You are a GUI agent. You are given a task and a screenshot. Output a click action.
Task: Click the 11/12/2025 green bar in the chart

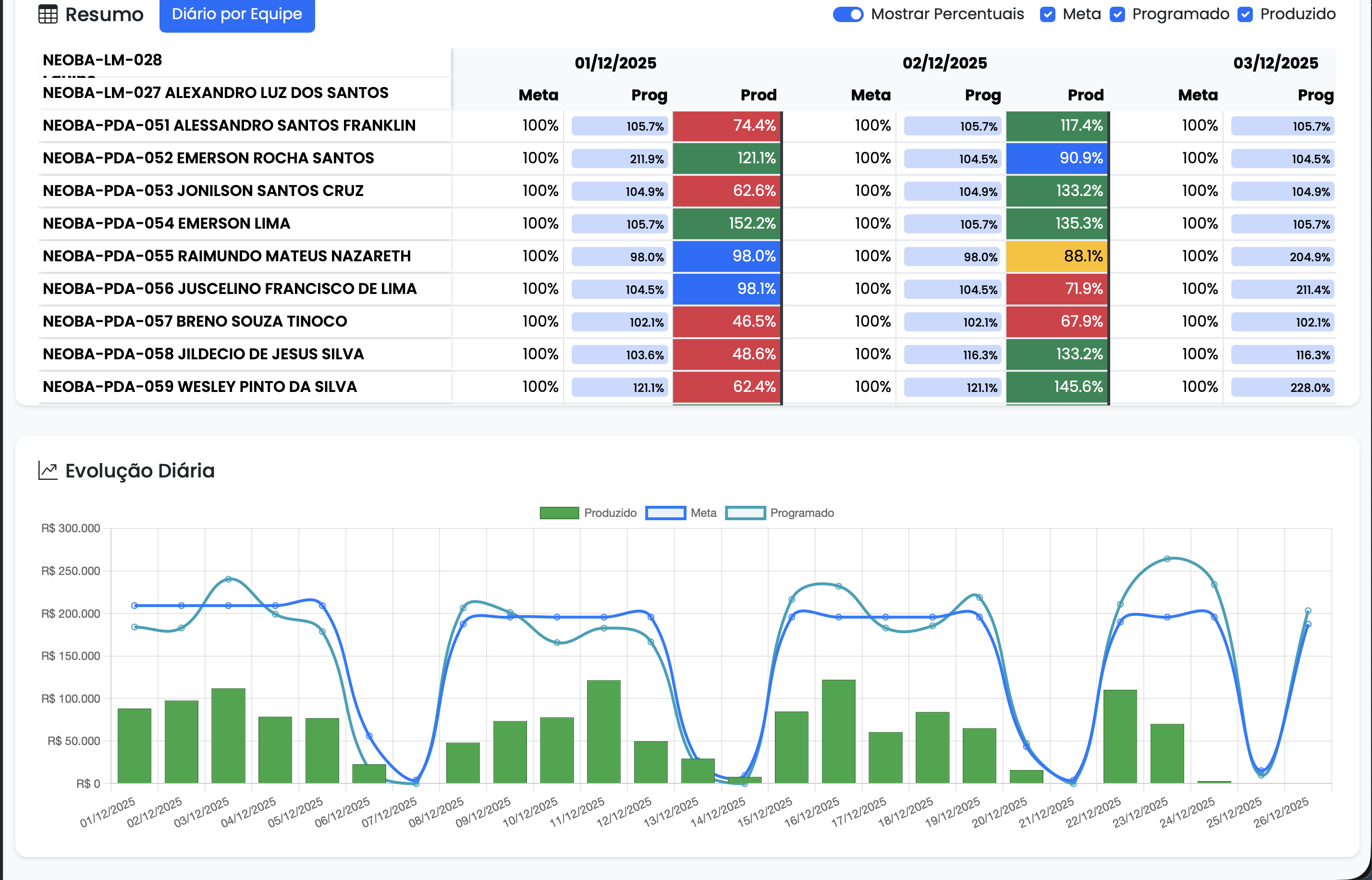pos(603,732)
